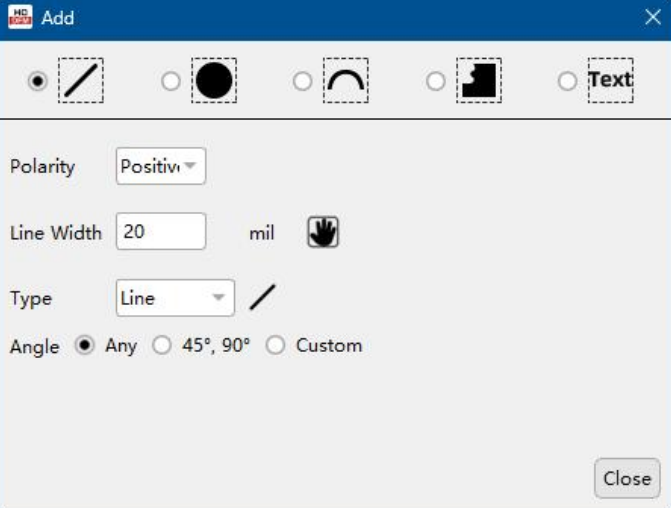Click the line preview icon beside Type

point(262,297)
